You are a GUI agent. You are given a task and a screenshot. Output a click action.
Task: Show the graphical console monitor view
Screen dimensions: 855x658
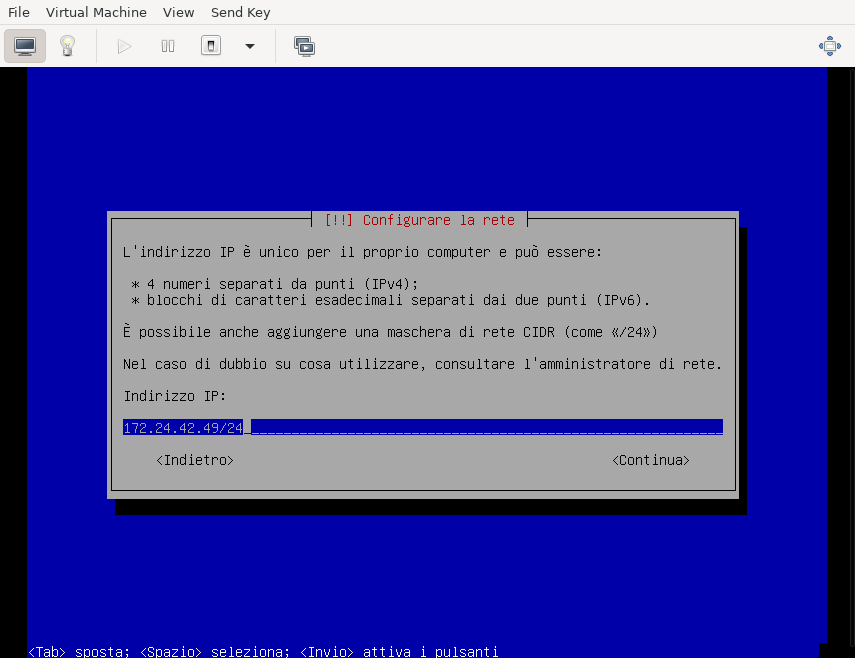(x=25, y=46)
